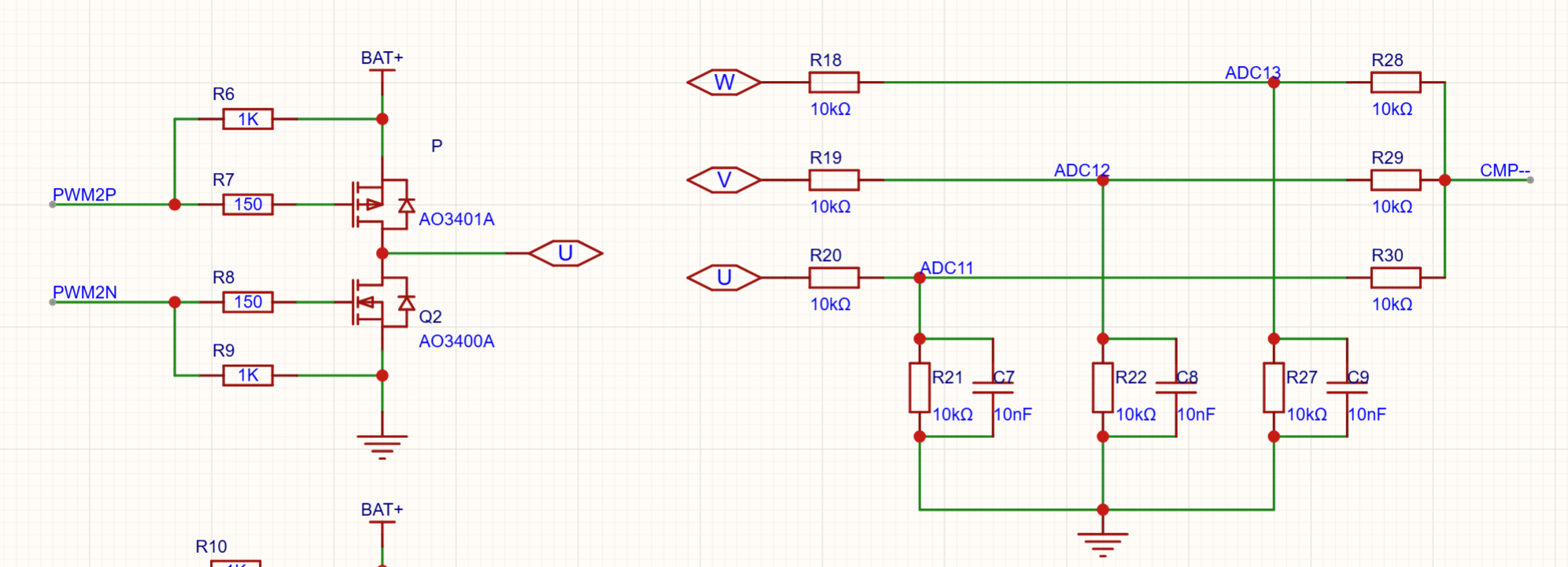The width and height of the screenshot is (1568, 567).
Task: Select resistor R7 labeled 150
Action: (x=248, y=204)
